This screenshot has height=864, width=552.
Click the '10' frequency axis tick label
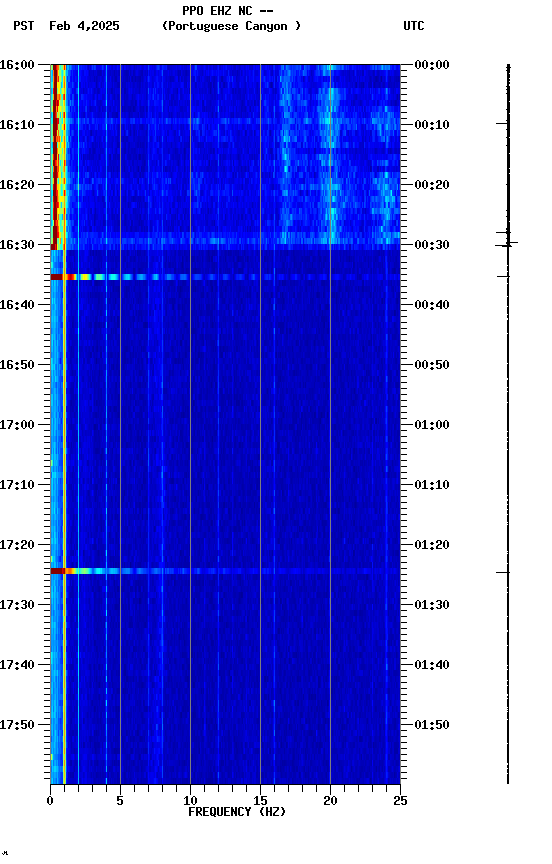(190, 801)
